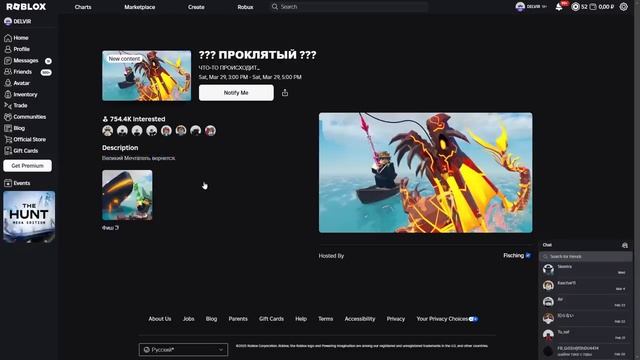The height and width of the screenshot is (360, 640).
Task: Open the Robux tab
Action: pos(245,7)
